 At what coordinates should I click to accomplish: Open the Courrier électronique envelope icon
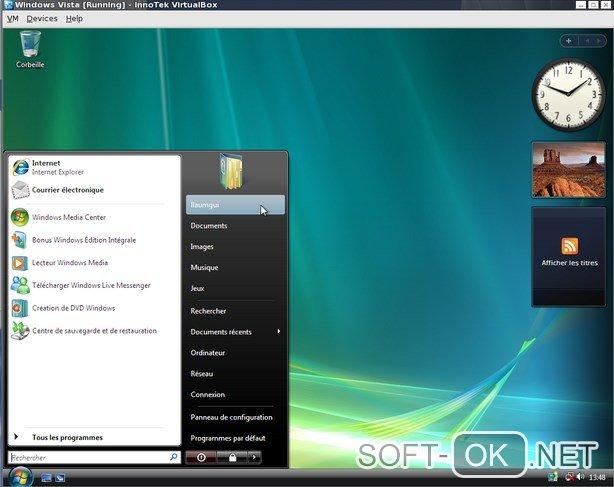(20, 190)
